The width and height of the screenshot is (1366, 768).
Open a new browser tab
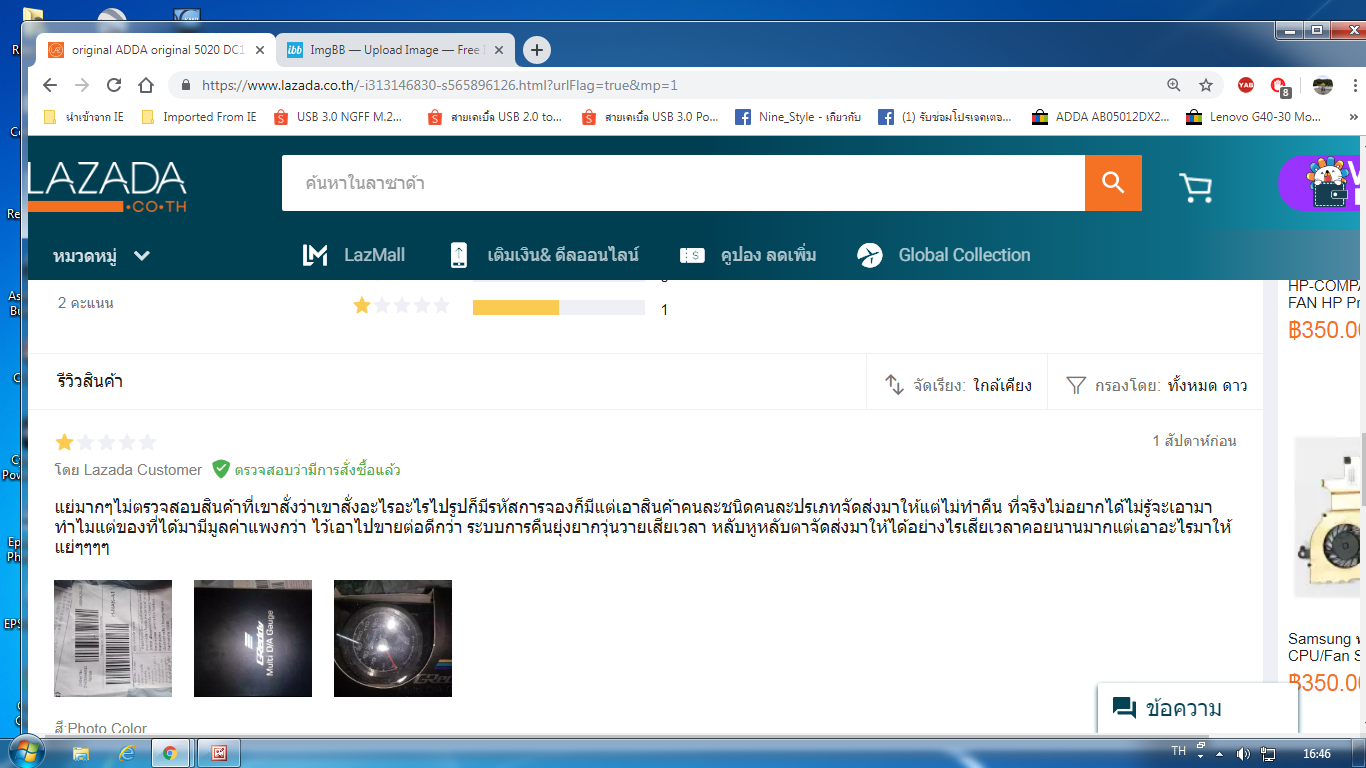[x=537, y=50]
